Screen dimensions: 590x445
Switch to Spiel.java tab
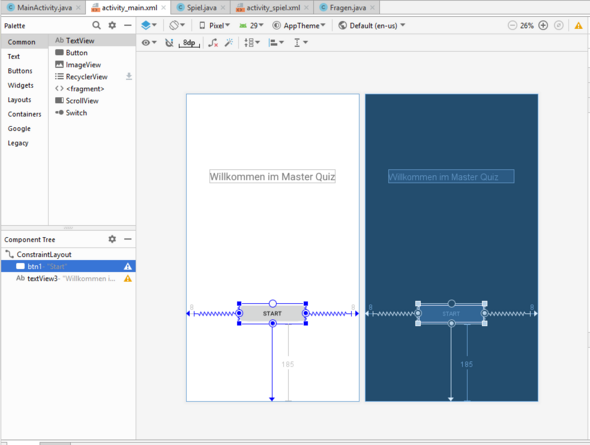coord(202,7)
